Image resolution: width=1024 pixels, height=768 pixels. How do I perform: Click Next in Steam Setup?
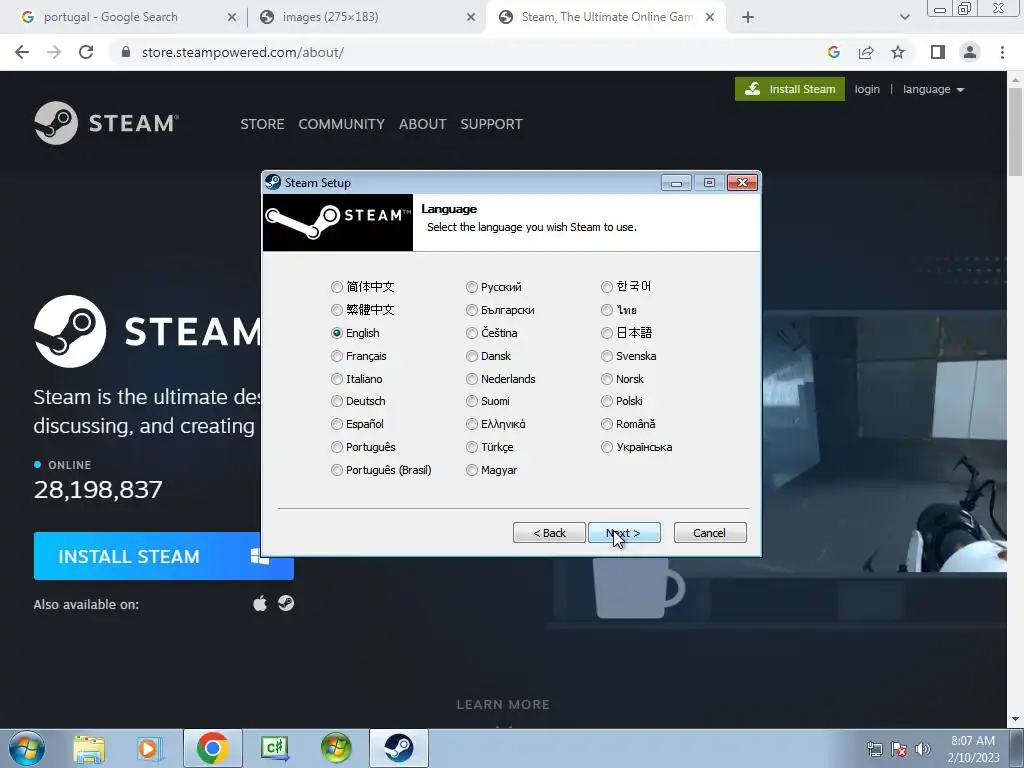click(624, 533)
